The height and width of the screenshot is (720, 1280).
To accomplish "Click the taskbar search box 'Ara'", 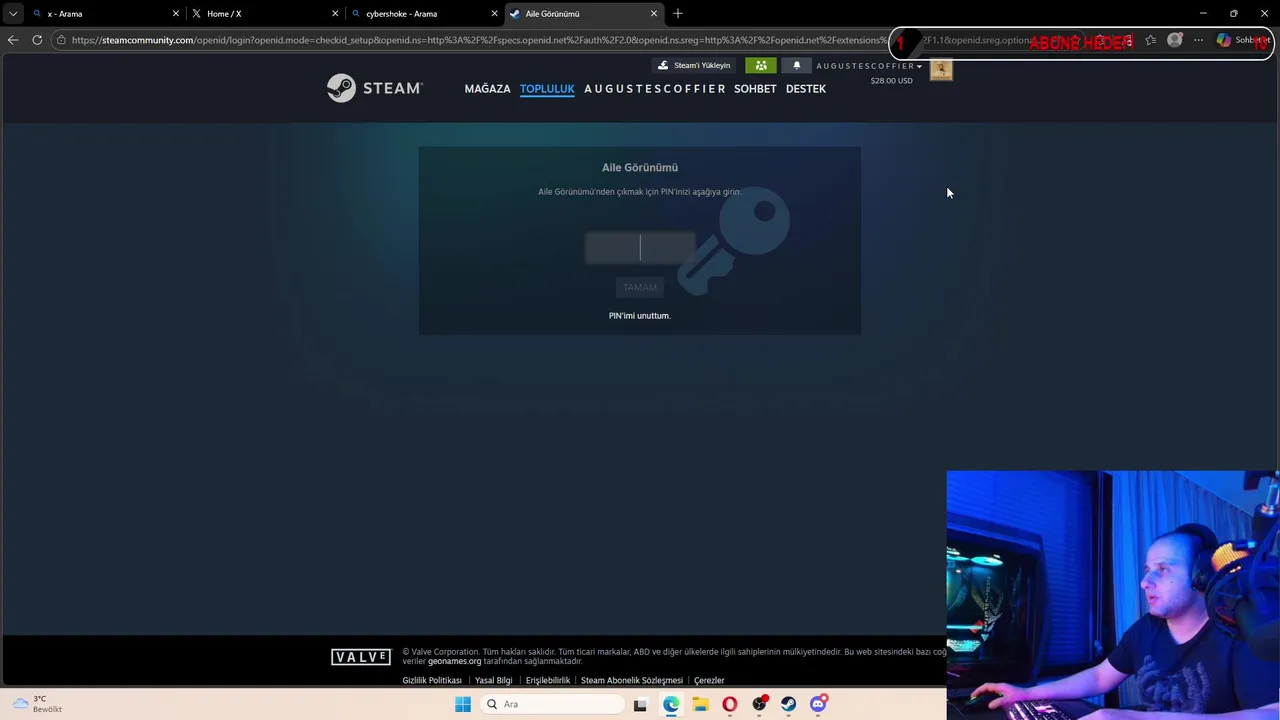I will pos(553,704).
